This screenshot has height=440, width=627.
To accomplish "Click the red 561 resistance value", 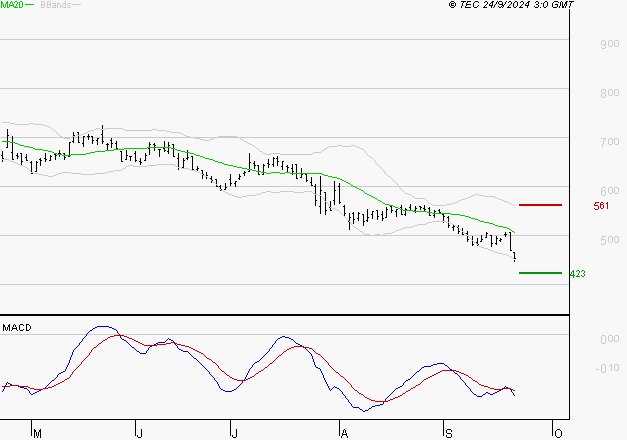I will (601, 206).
